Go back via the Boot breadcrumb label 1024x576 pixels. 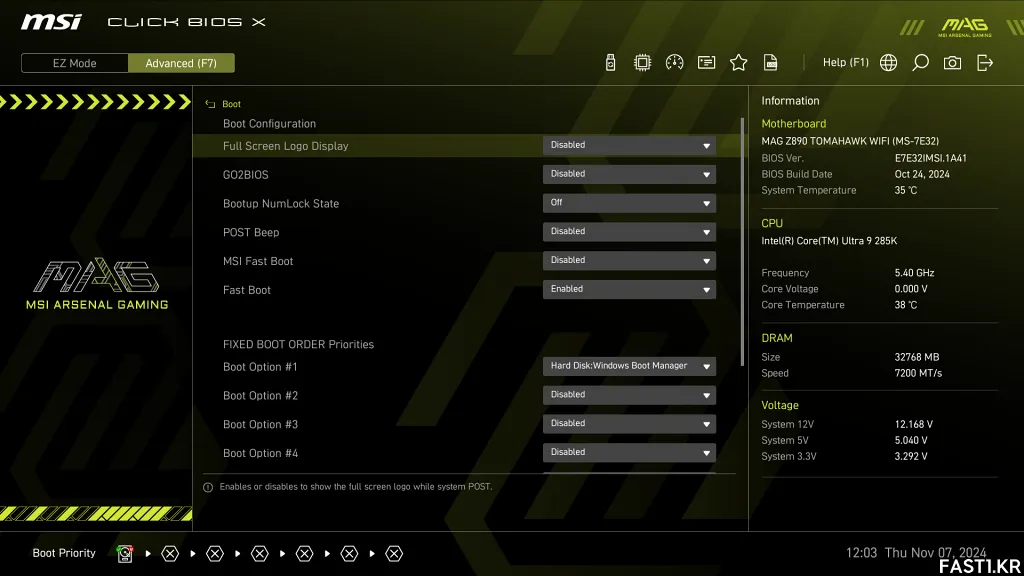231,104
